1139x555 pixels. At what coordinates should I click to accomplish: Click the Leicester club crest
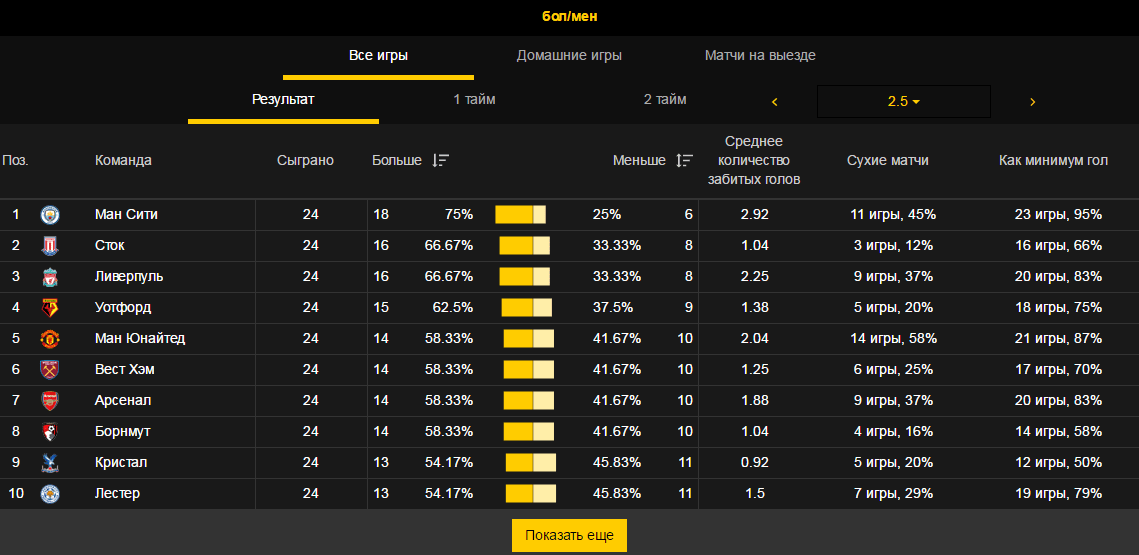50,494
